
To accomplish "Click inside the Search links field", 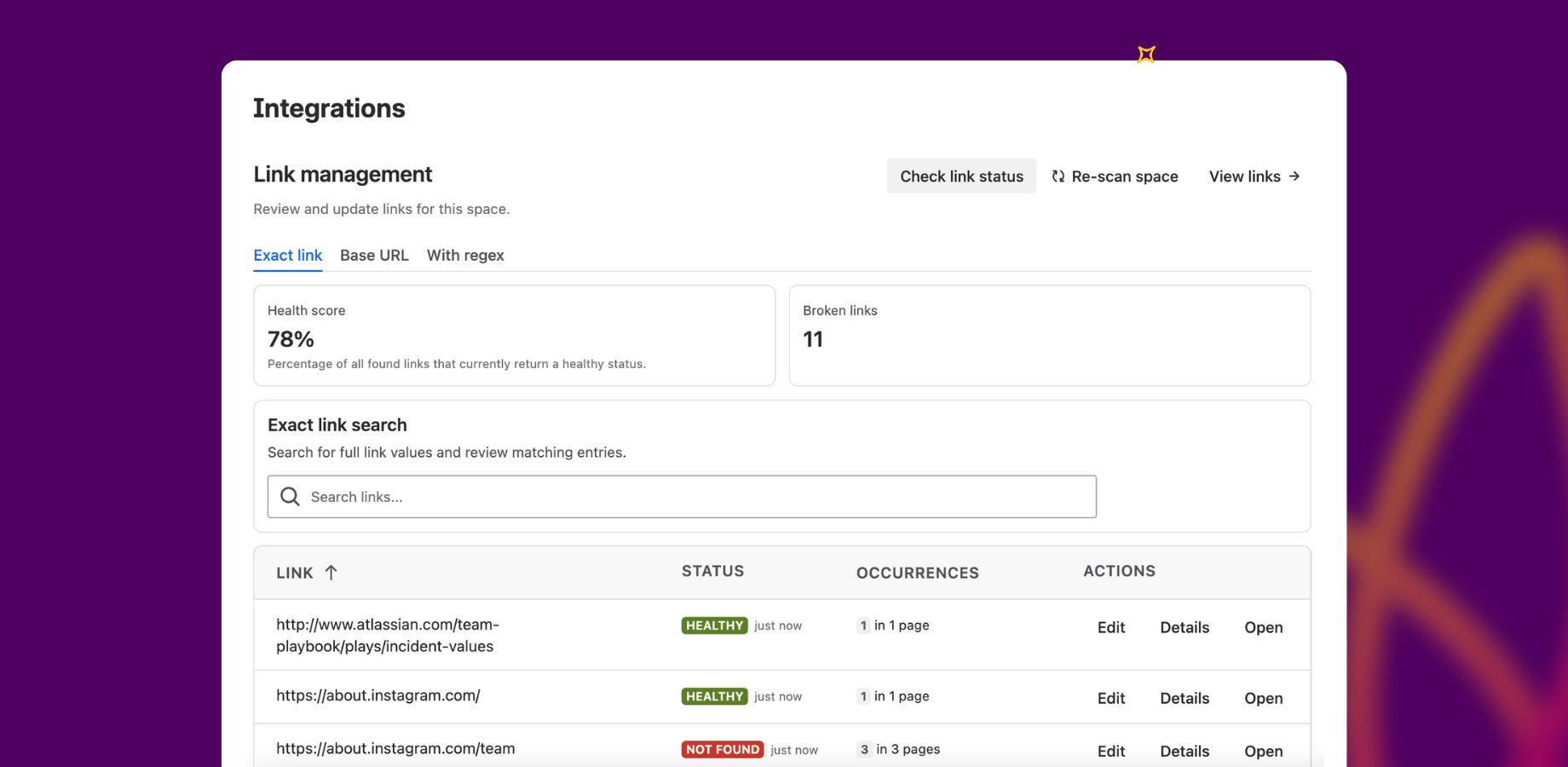I will (x=682, y=496).
